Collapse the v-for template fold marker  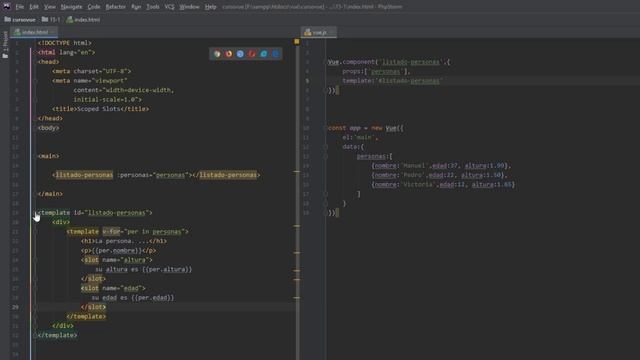[36, 231]
